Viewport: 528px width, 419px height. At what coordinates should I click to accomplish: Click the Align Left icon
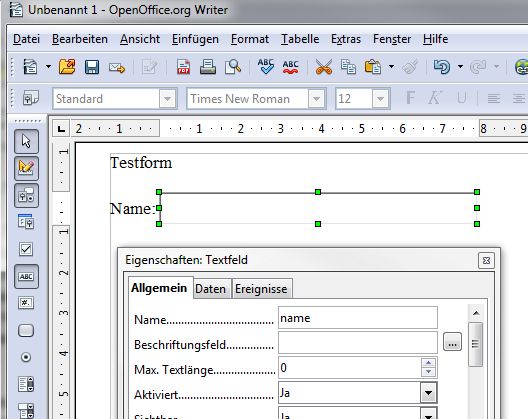tap(494, 99)
